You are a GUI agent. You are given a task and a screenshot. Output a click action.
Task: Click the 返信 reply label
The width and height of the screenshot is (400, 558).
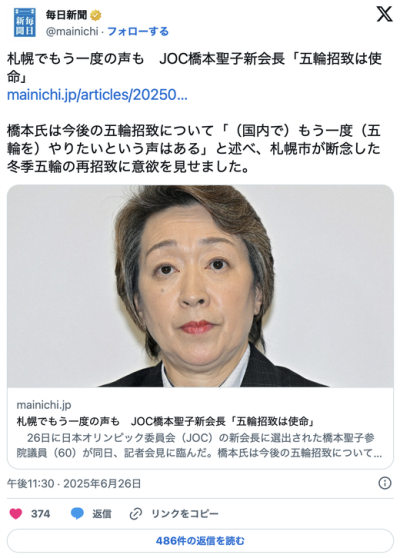coord(102,514)
